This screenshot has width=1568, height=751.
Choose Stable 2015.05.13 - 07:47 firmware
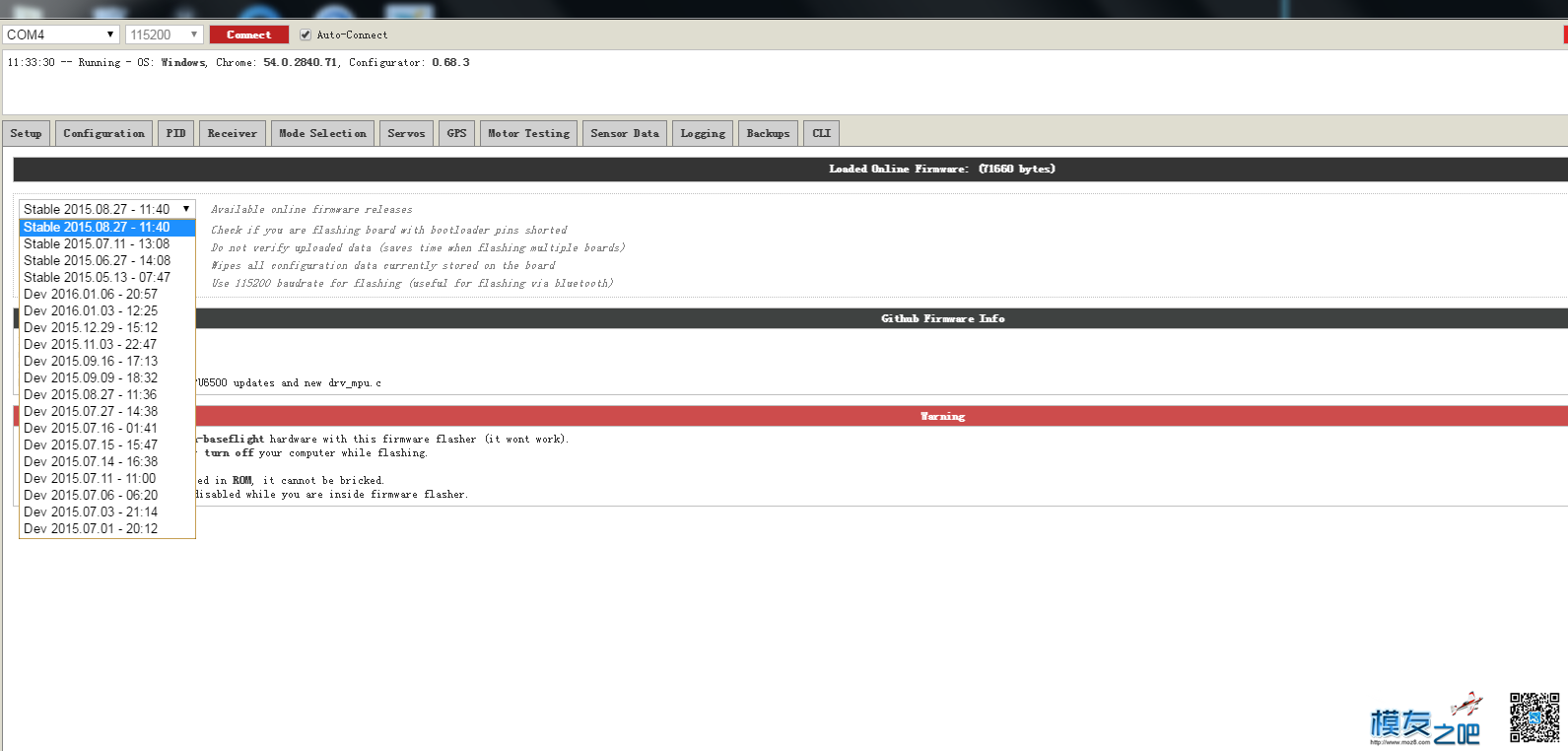107,277
